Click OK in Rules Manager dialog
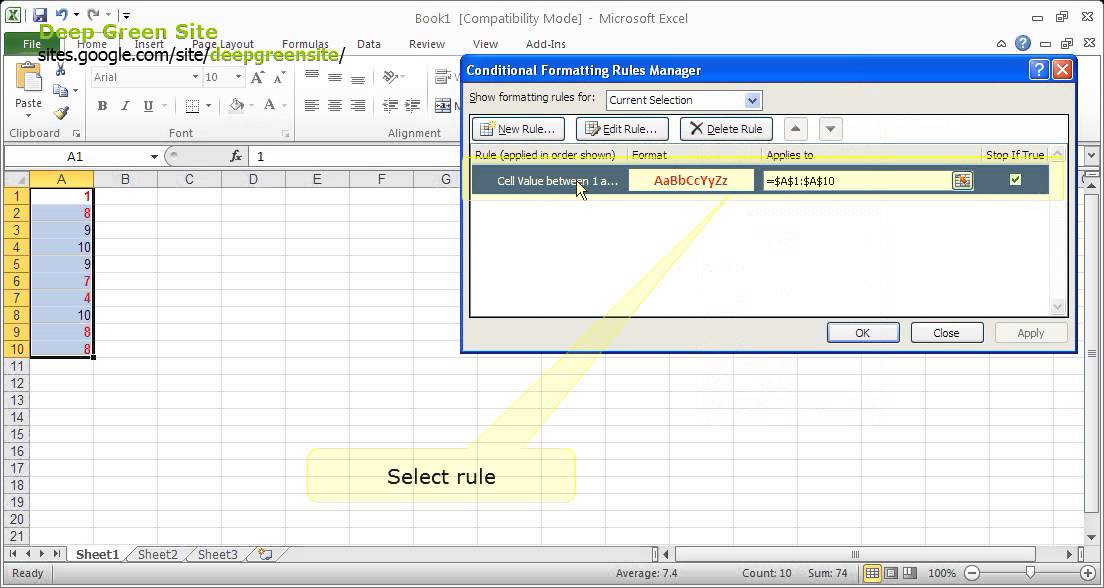 pyautogui.click(x=862, y=333)
